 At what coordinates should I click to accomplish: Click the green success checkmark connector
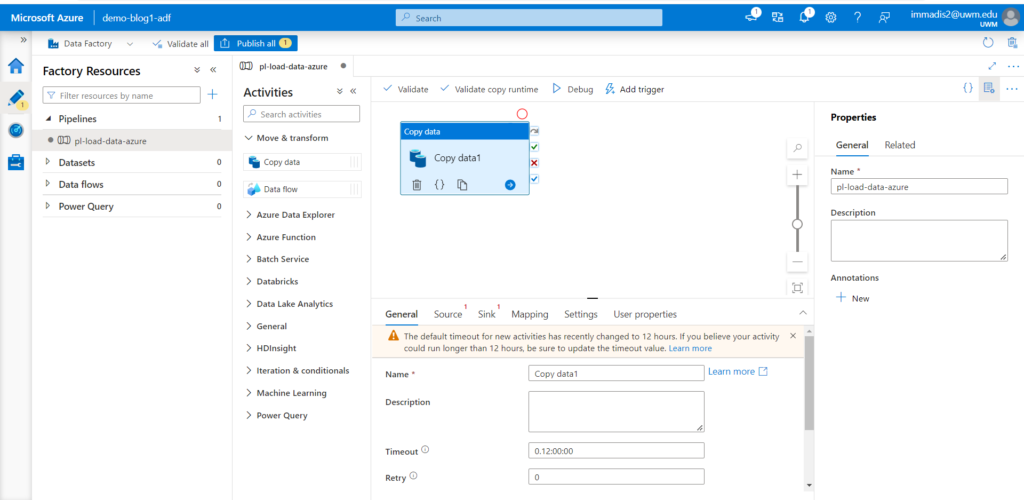point(534,147)
